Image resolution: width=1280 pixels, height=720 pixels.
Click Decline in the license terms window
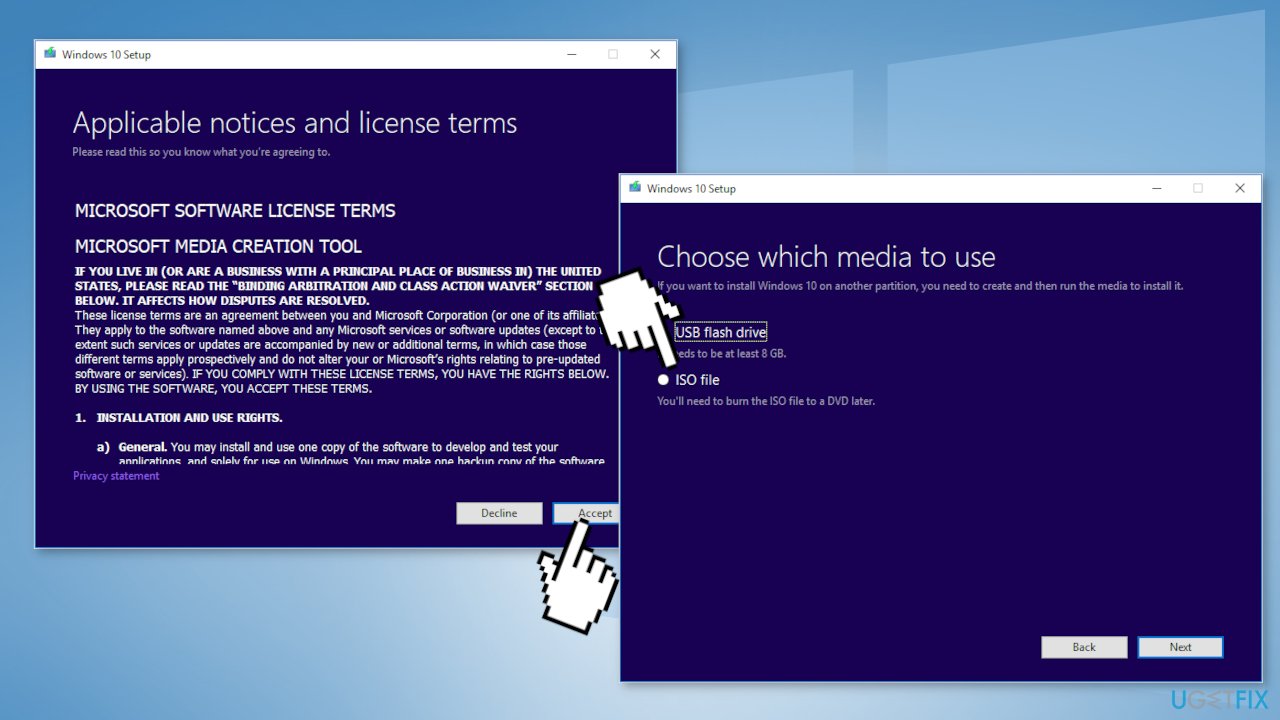tap(499, 513)
